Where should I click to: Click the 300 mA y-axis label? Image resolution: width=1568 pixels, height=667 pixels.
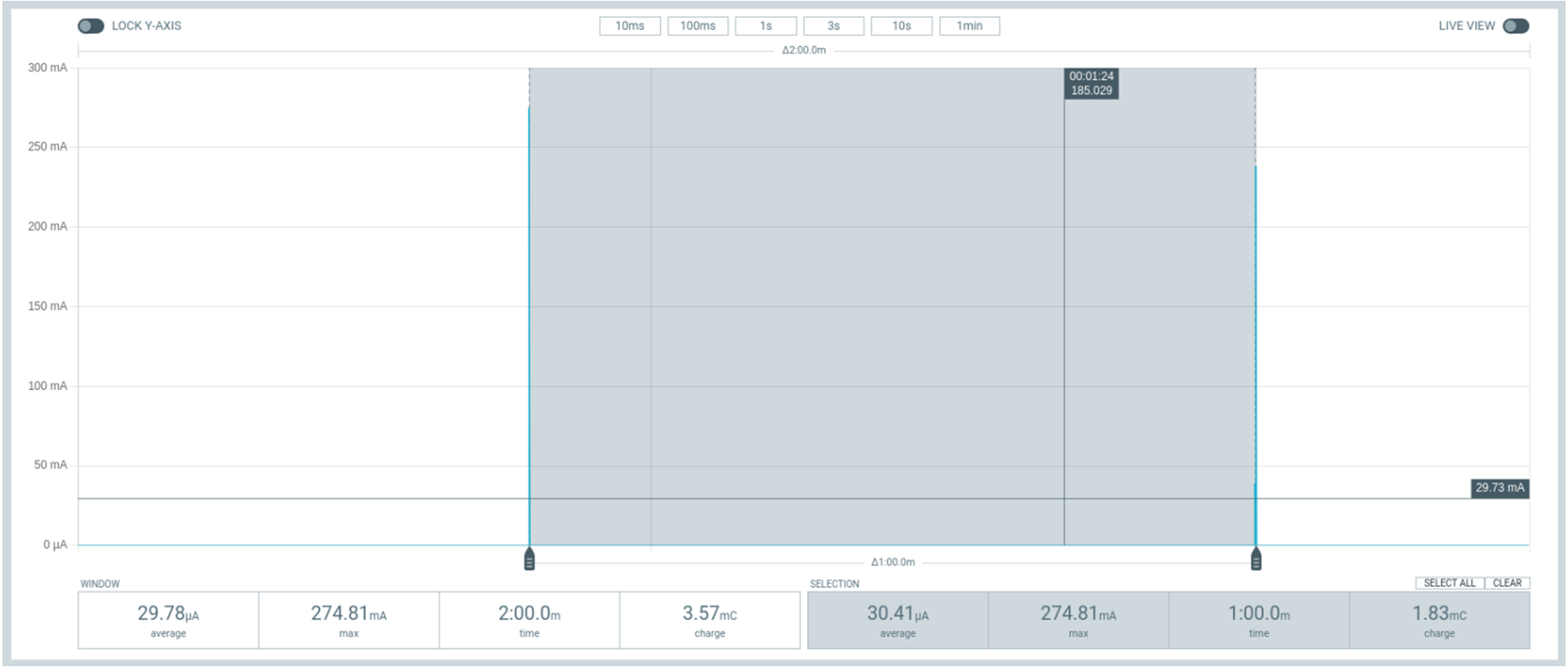pyautogui.click(x=48, y=68)
